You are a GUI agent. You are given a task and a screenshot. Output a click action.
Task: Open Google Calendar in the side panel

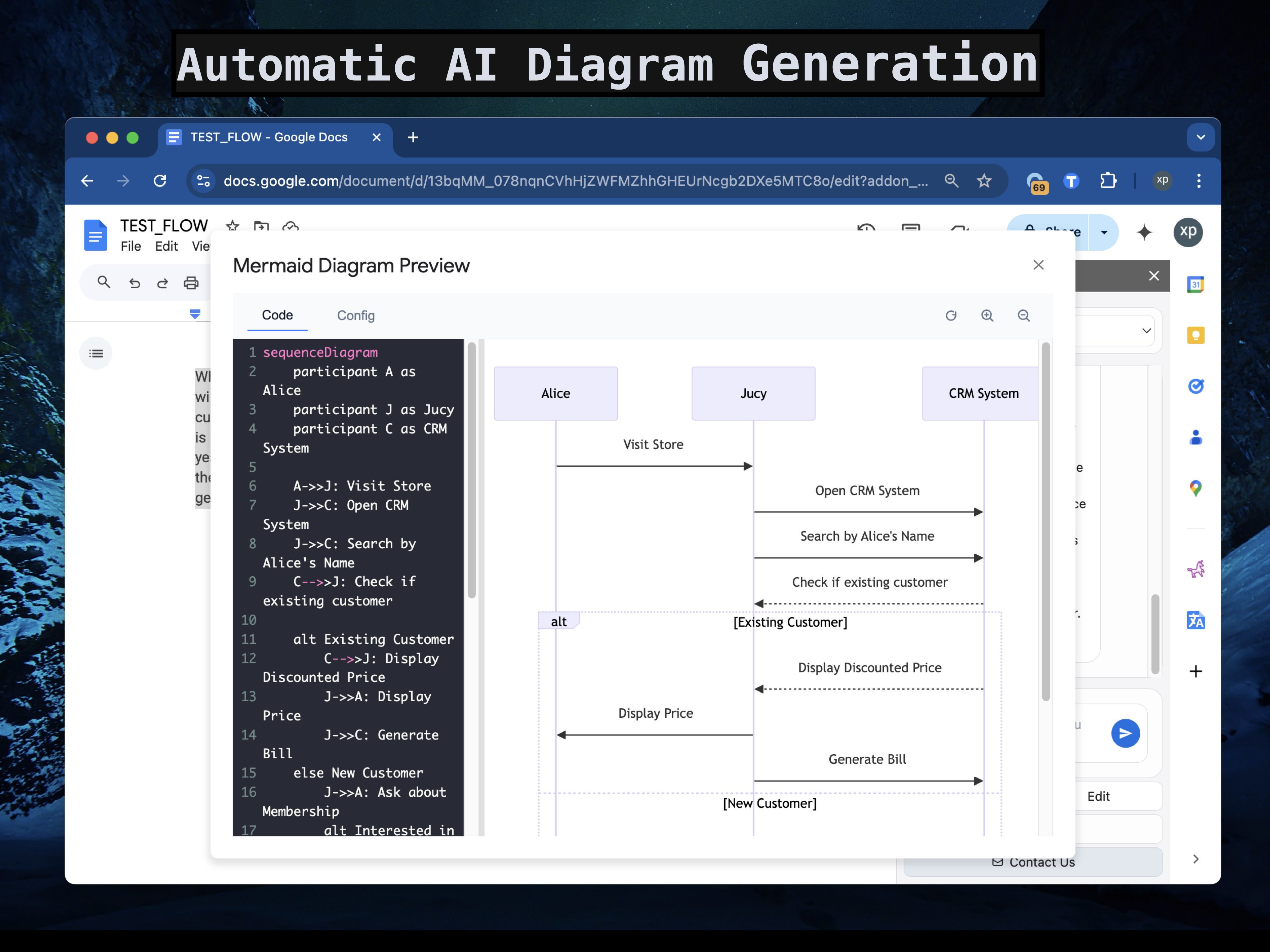click(1196, 284)
